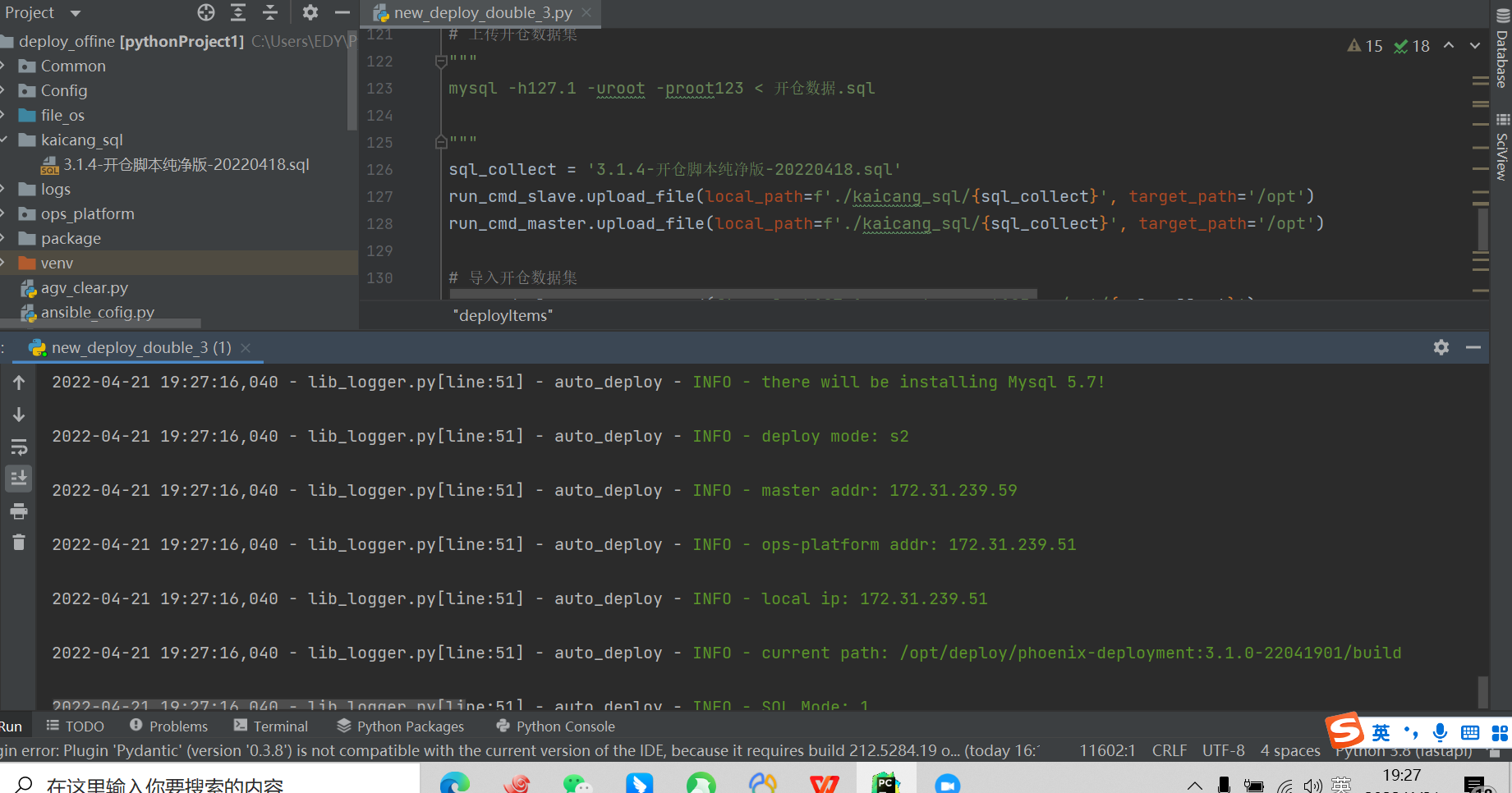The width and height of the screenshot is (1512, 793).
Task: Expand all in Project tree toolbar
Action: 238,12
